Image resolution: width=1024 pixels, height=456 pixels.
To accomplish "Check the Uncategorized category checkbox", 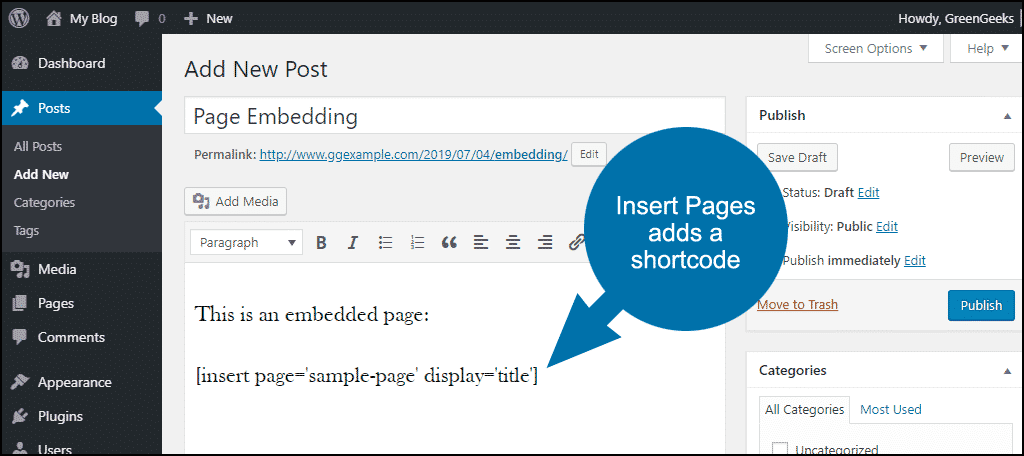I will (780, 449).
